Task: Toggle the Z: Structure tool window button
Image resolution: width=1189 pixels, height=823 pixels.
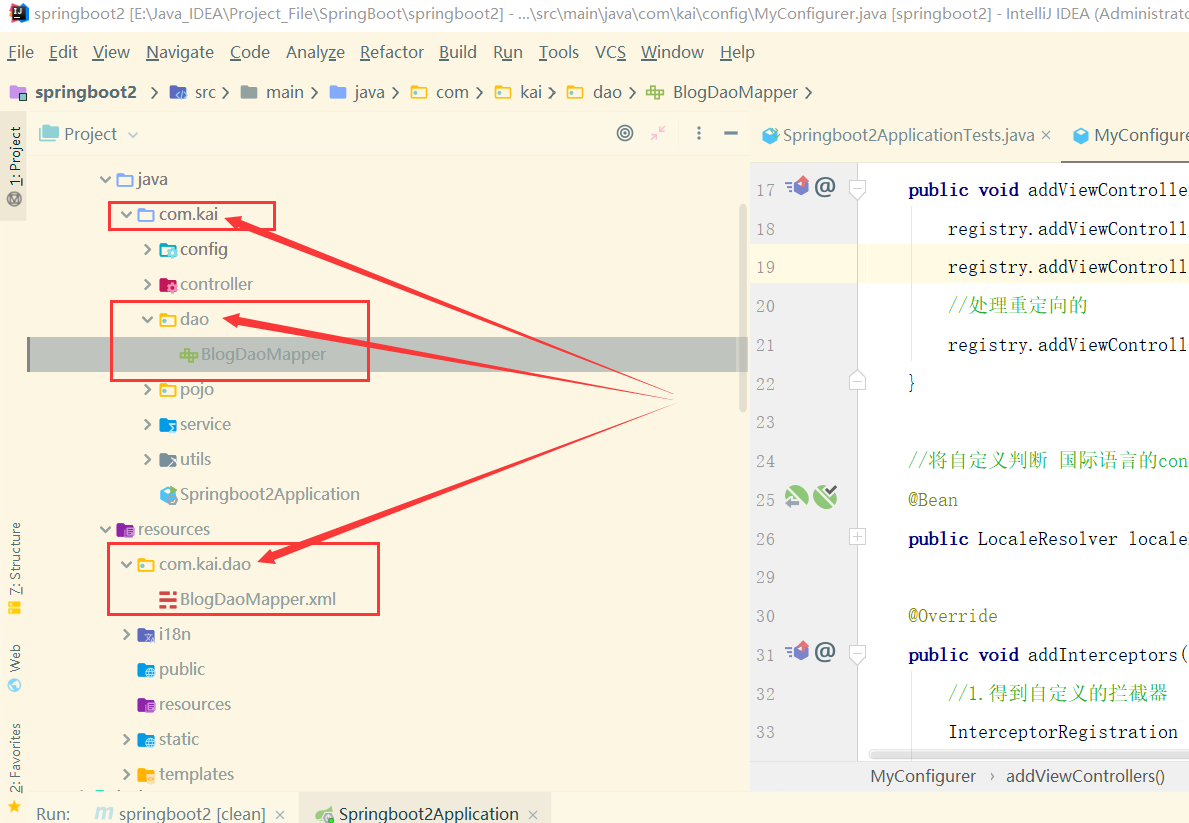Action: (x=14, y=567)
